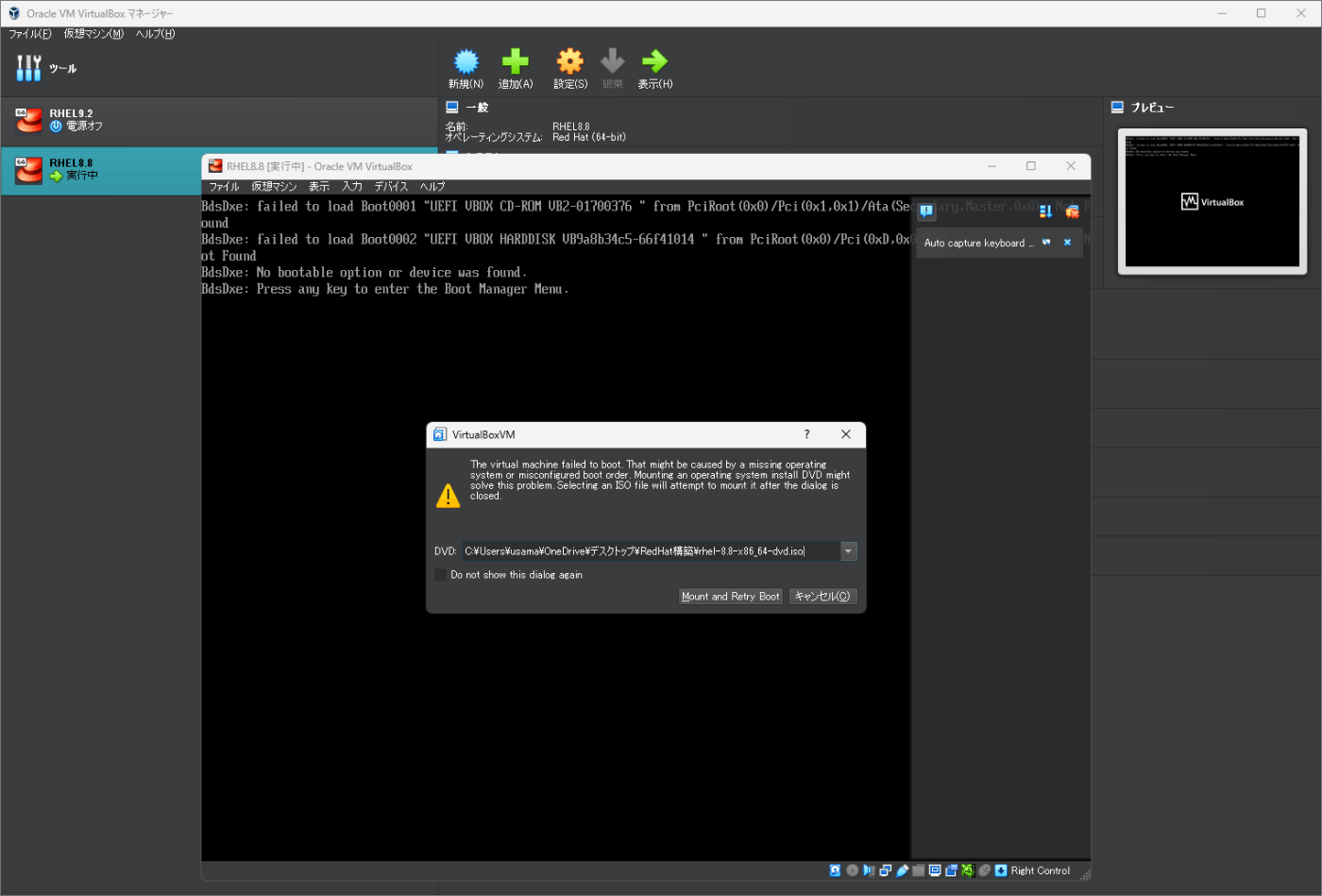Click the warning triangle icon in dialog
This screenshot has width=1322, height=896.
pyautogui.click(x=448, y=495)
